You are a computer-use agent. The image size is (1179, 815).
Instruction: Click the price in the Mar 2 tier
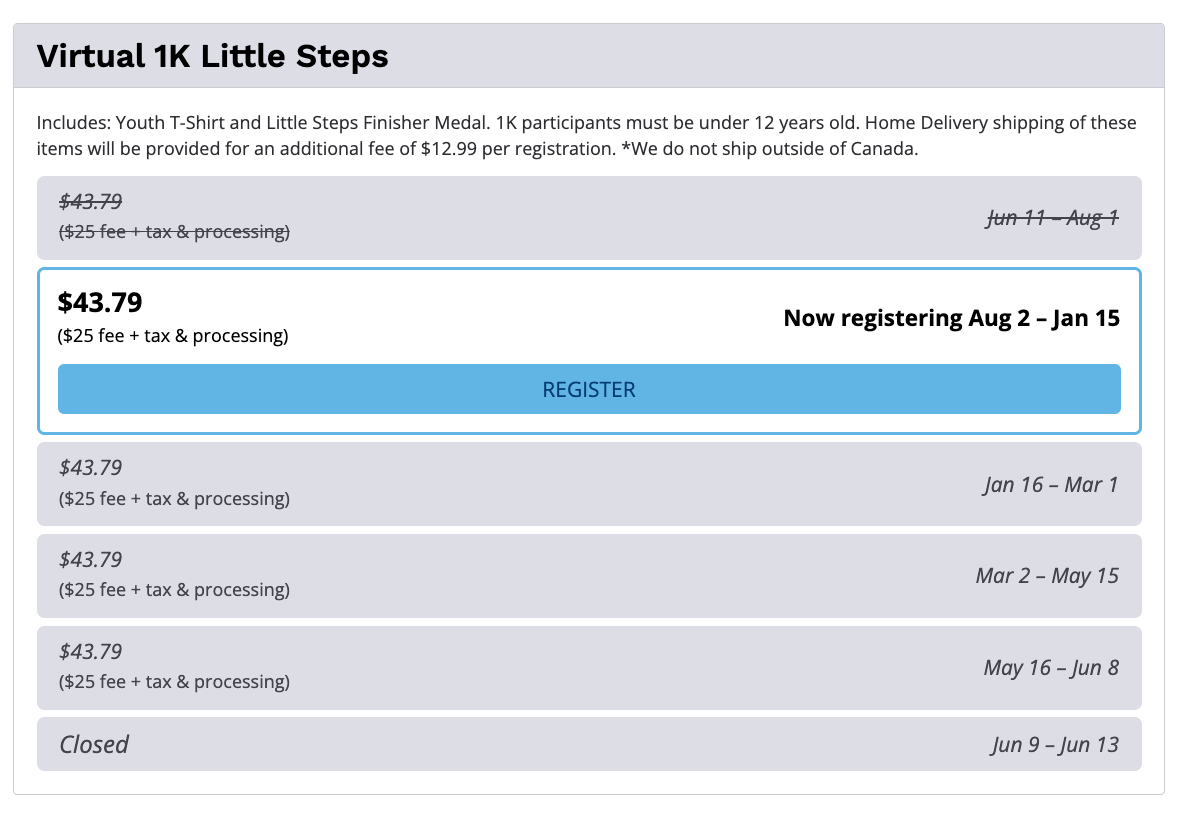90,559
